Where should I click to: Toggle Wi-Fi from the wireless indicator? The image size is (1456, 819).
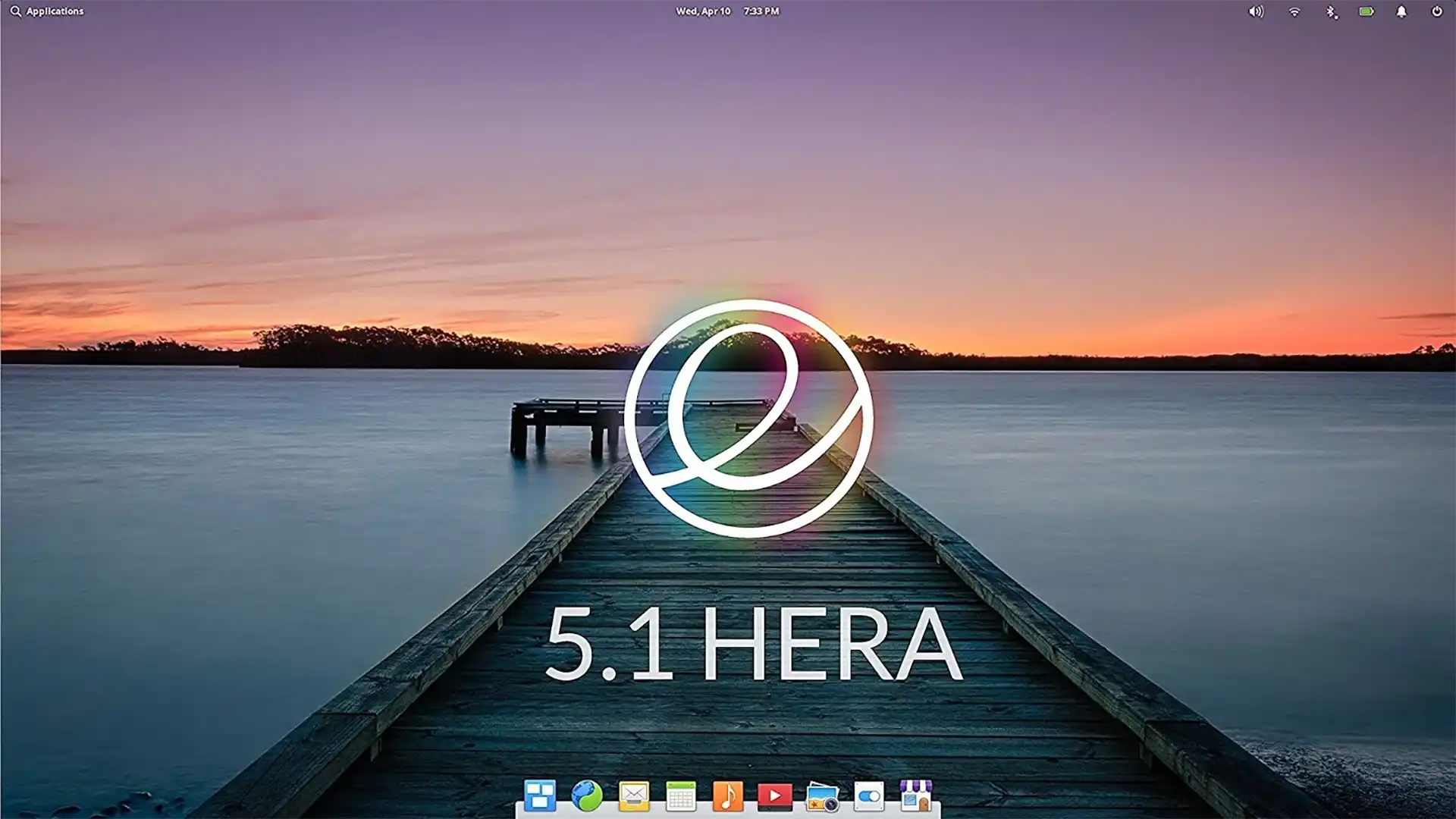point(1294,11)
